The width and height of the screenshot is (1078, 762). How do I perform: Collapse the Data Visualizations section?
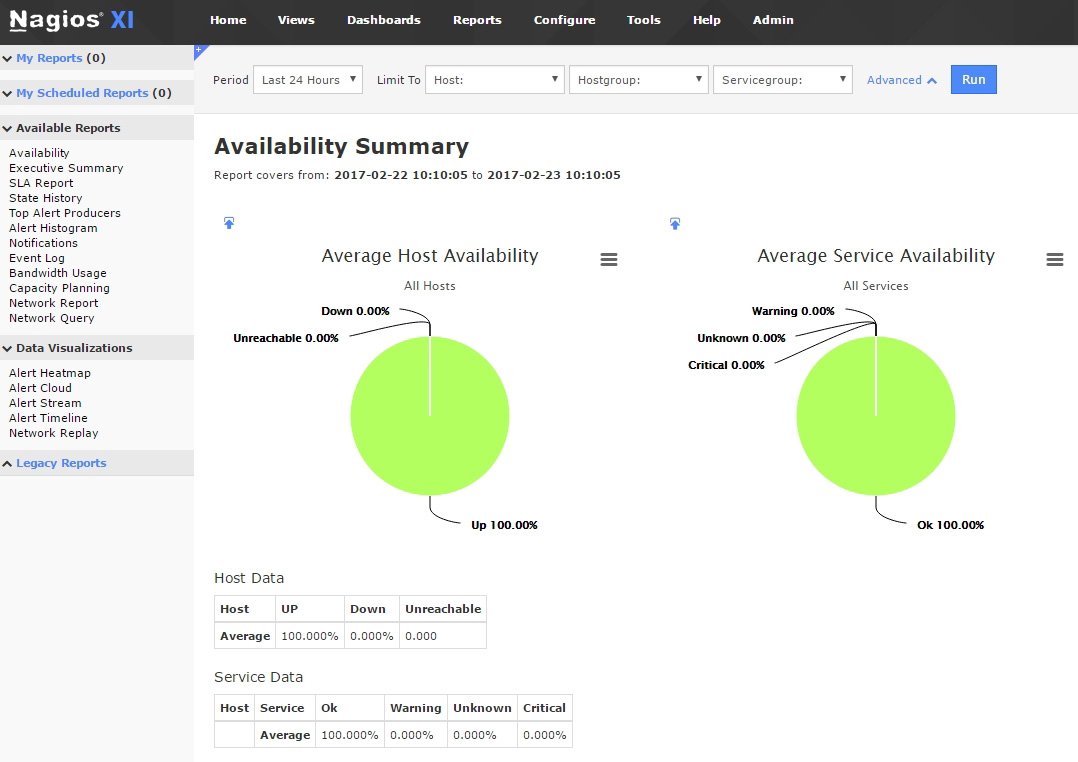[73, 348]
